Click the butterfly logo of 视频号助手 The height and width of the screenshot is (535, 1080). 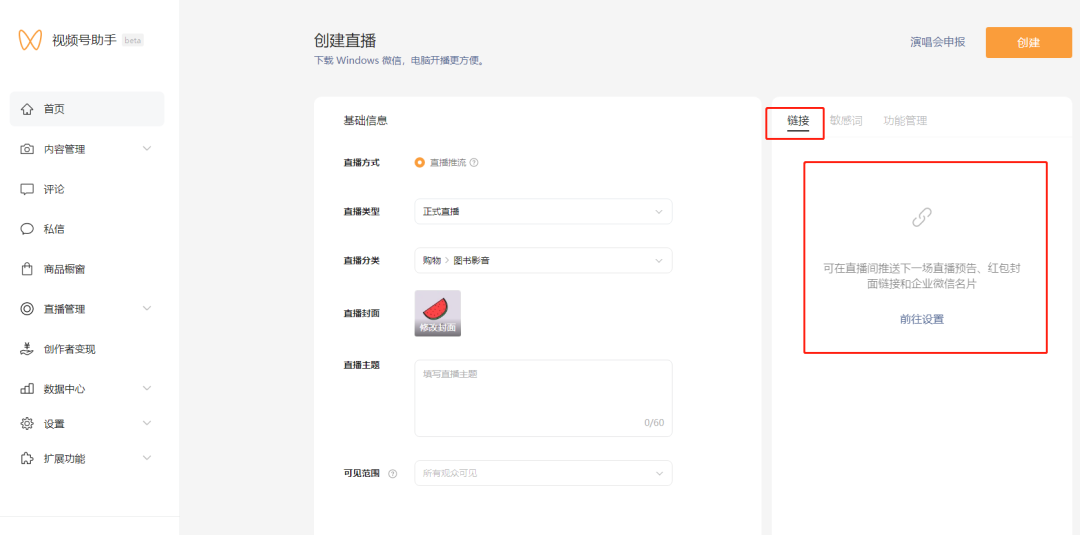[x=30, y=40]
